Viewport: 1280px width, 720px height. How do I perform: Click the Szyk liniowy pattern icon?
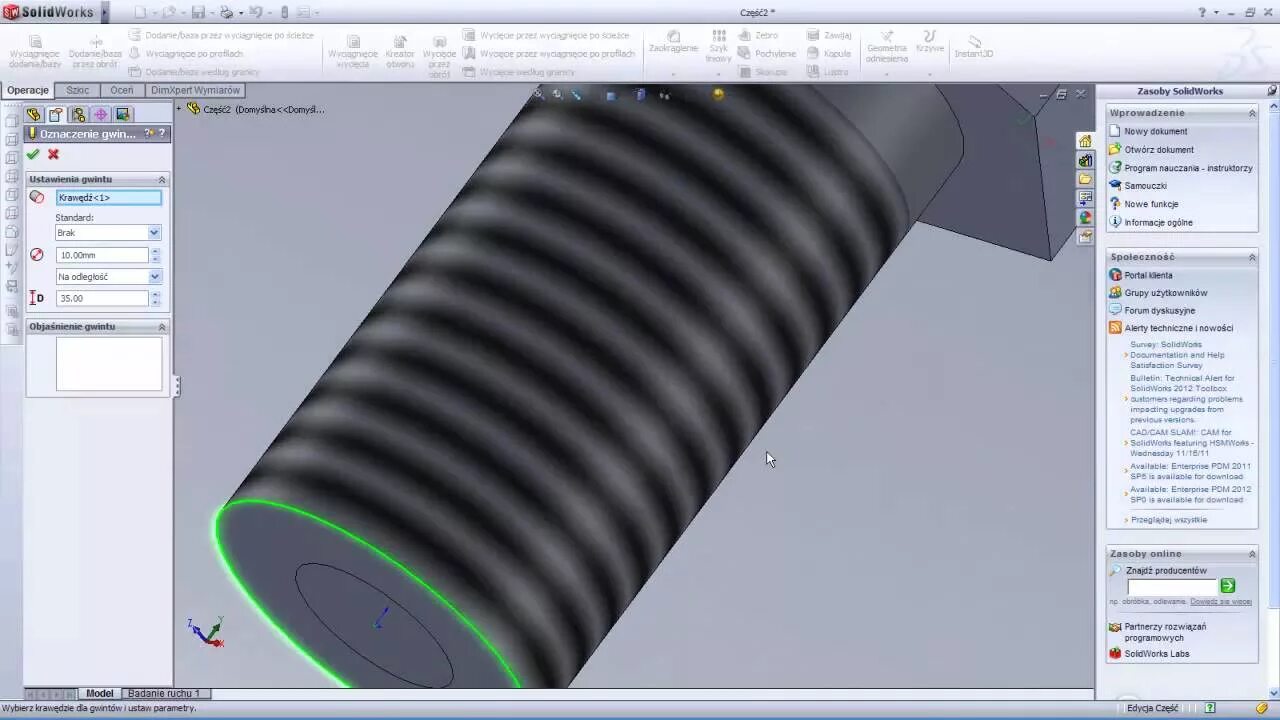coord(718,36)
